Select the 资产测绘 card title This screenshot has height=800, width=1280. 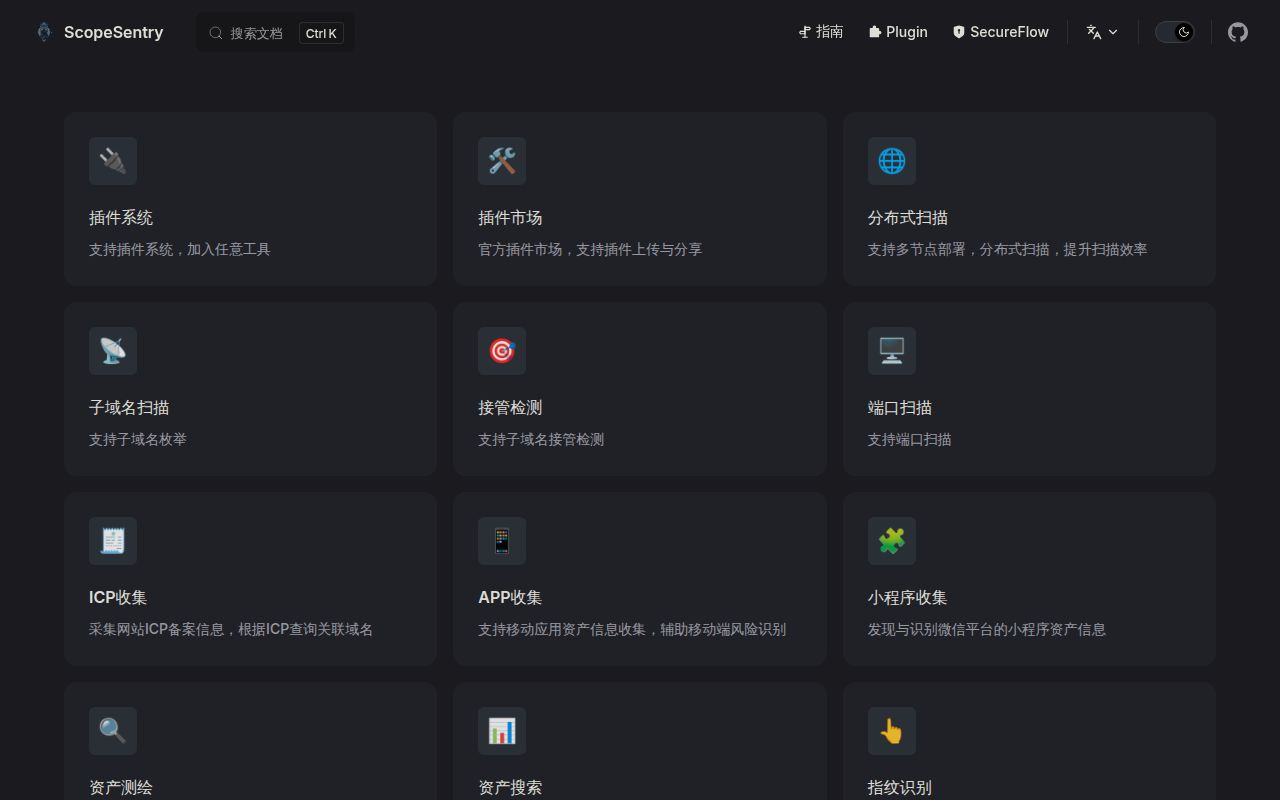(x=121, y=788)
